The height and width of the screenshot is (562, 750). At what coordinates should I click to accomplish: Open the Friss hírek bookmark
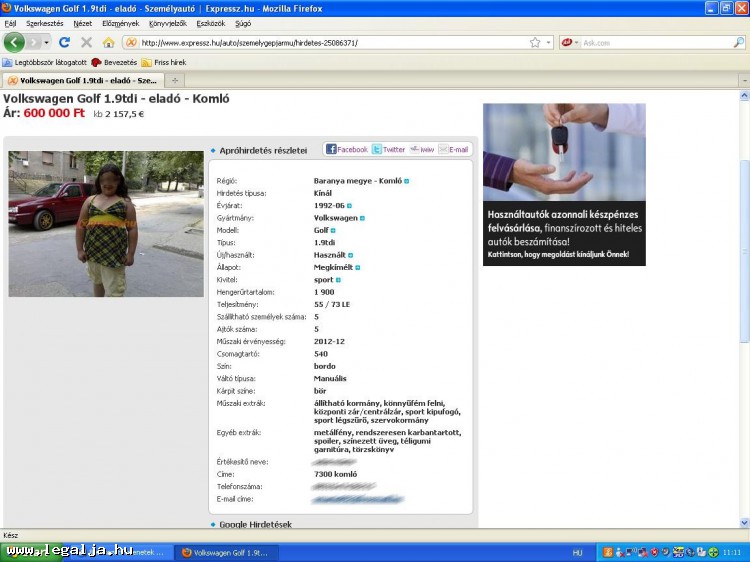pyautogui.click(x=163, y=62)
